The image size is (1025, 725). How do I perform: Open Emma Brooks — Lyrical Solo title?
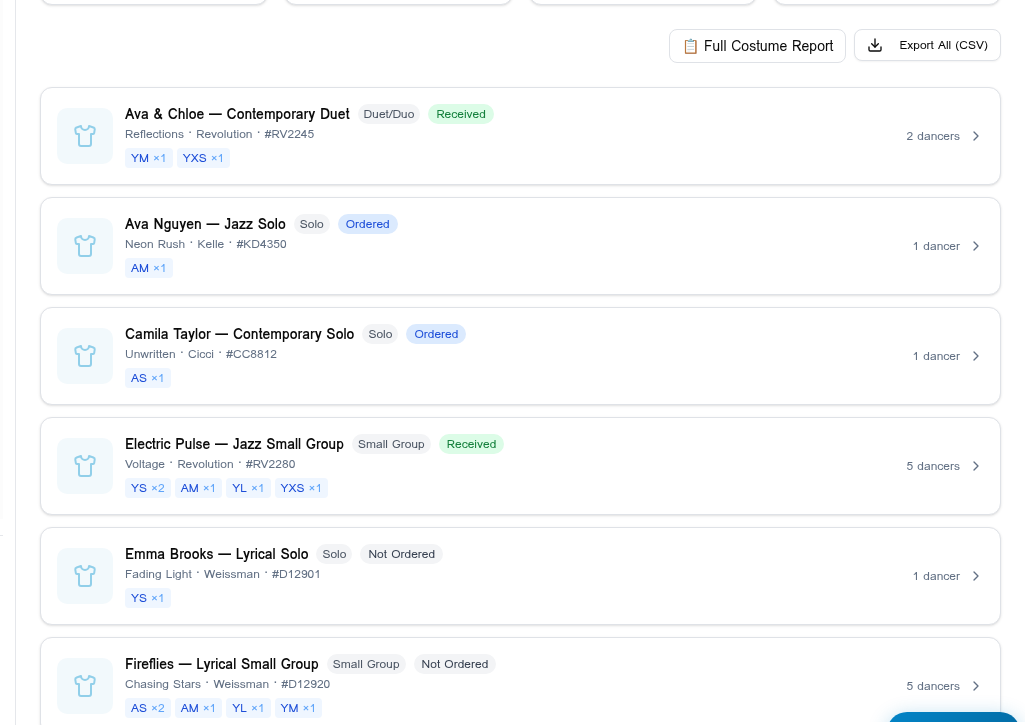pyautogui.click(x=216, y=554)
